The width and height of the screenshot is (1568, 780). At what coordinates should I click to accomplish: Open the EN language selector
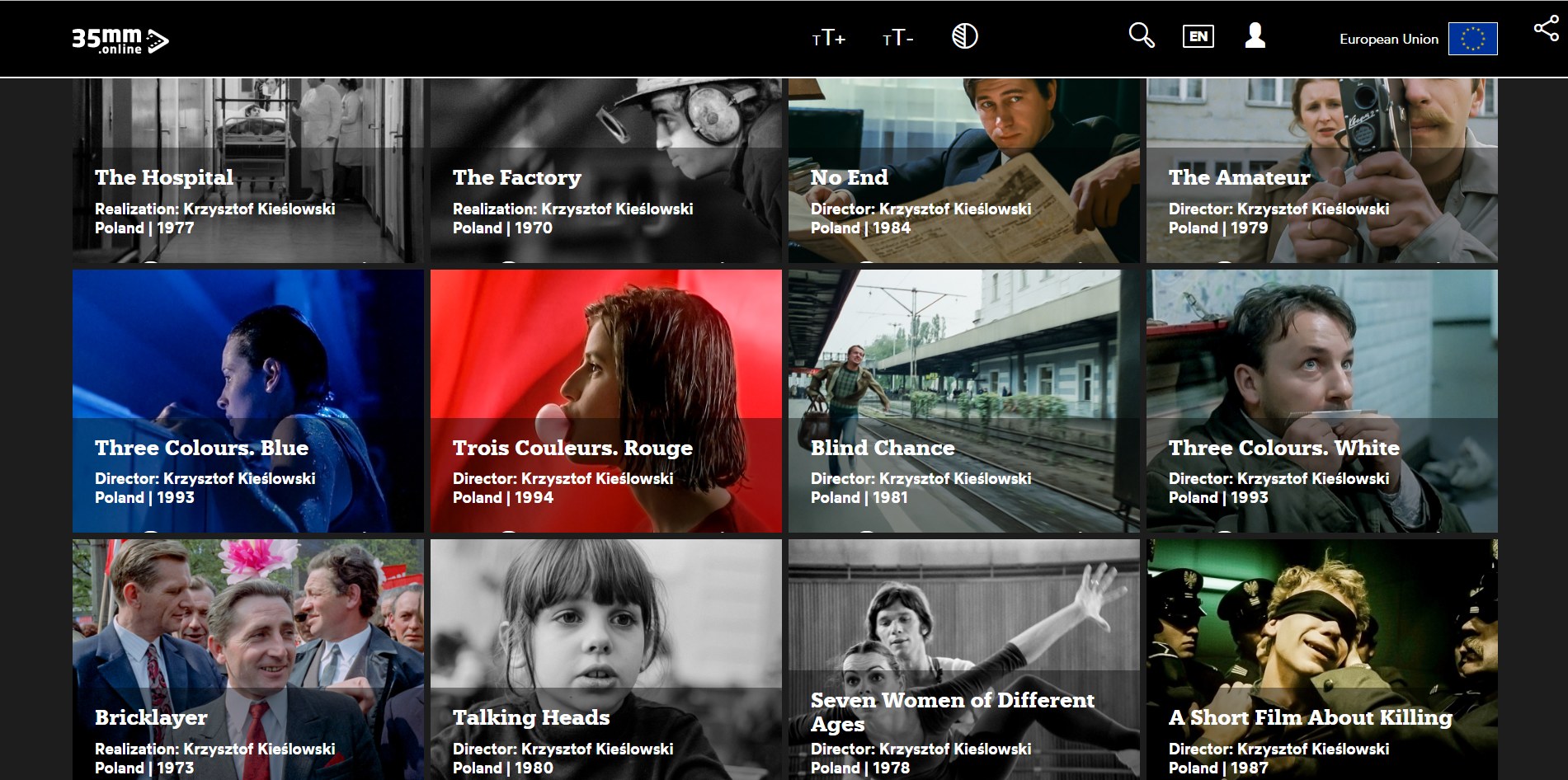[x=1198, y=36]
